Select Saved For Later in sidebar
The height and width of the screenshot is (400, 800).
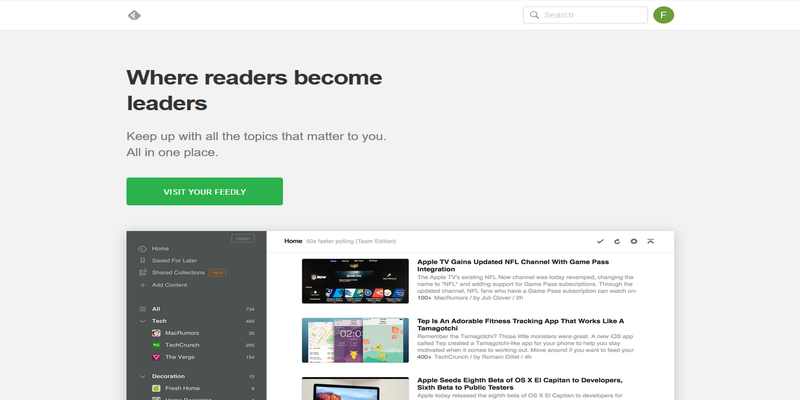coord(174,260)
